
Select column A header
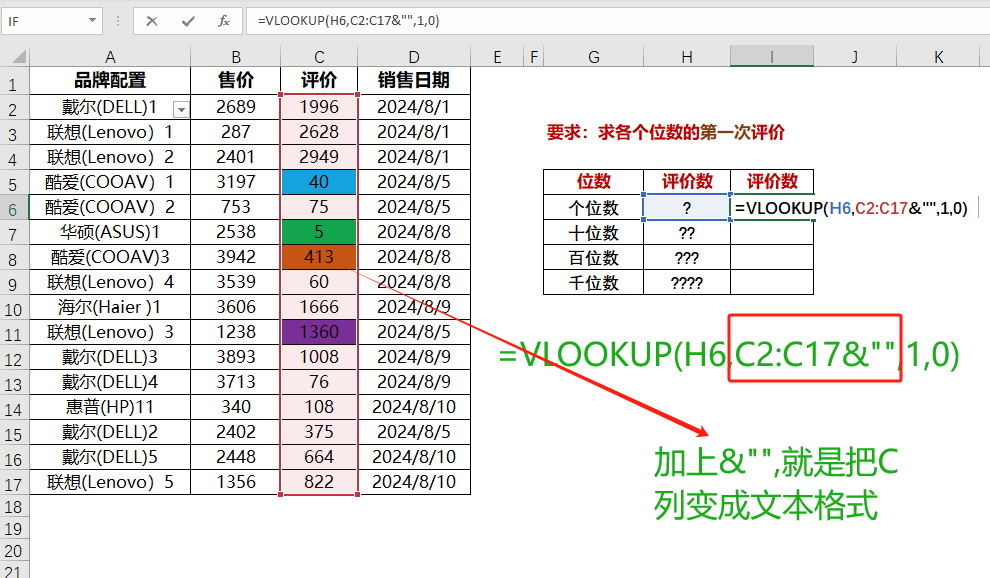point(110,57)
